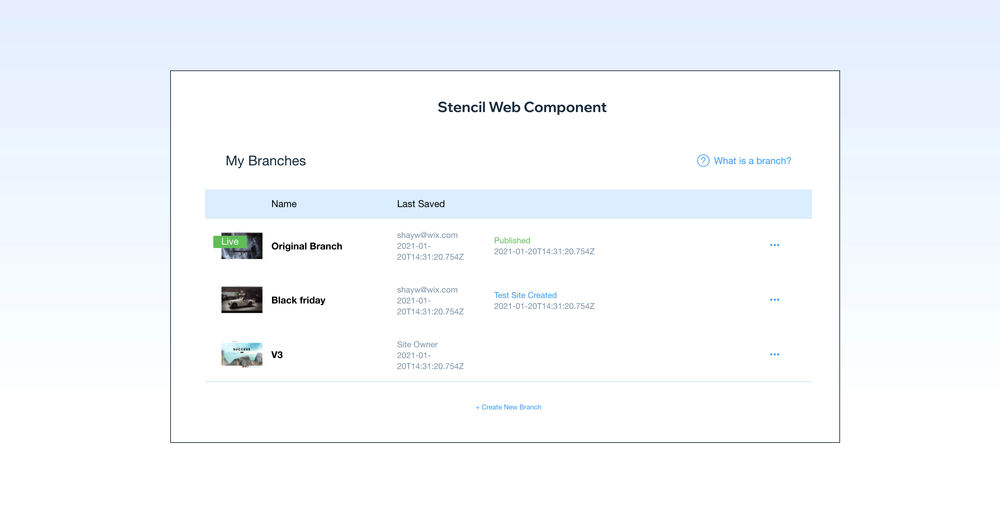Click the "Test Site Created" status
Viewport: 1000px width, 516px height.
pos(526,295)
